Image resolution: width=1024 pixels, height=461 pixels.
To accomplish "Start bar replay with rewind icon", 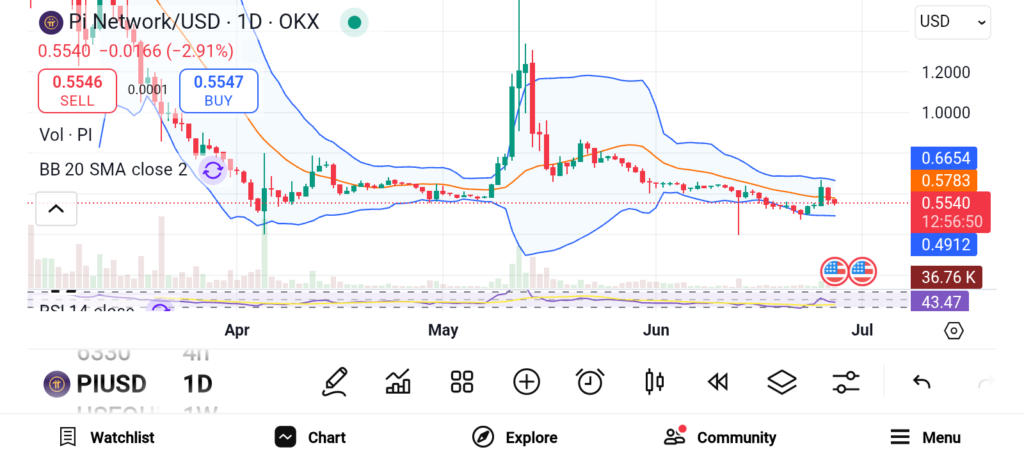I will point(717,381).
